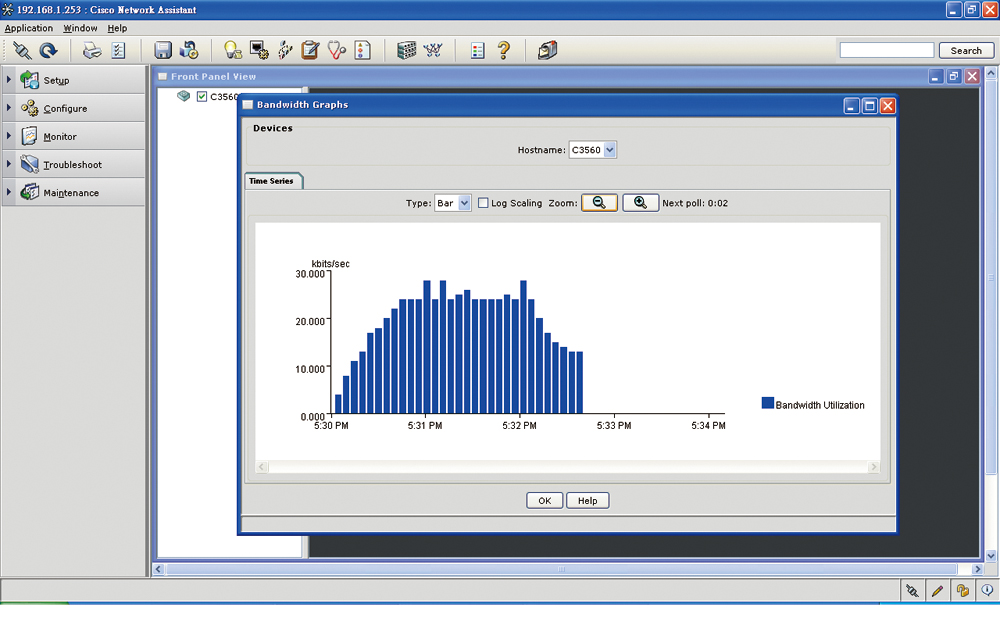
Task: Click the search text input field
Action: (x=886, y=50)
